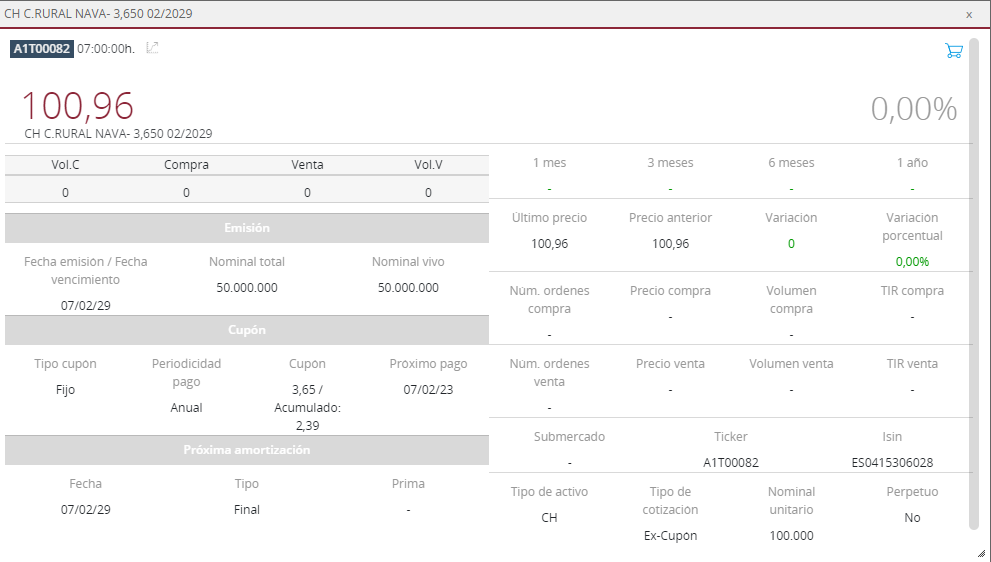Click the Cupón section header

click(x=246, y=330)
